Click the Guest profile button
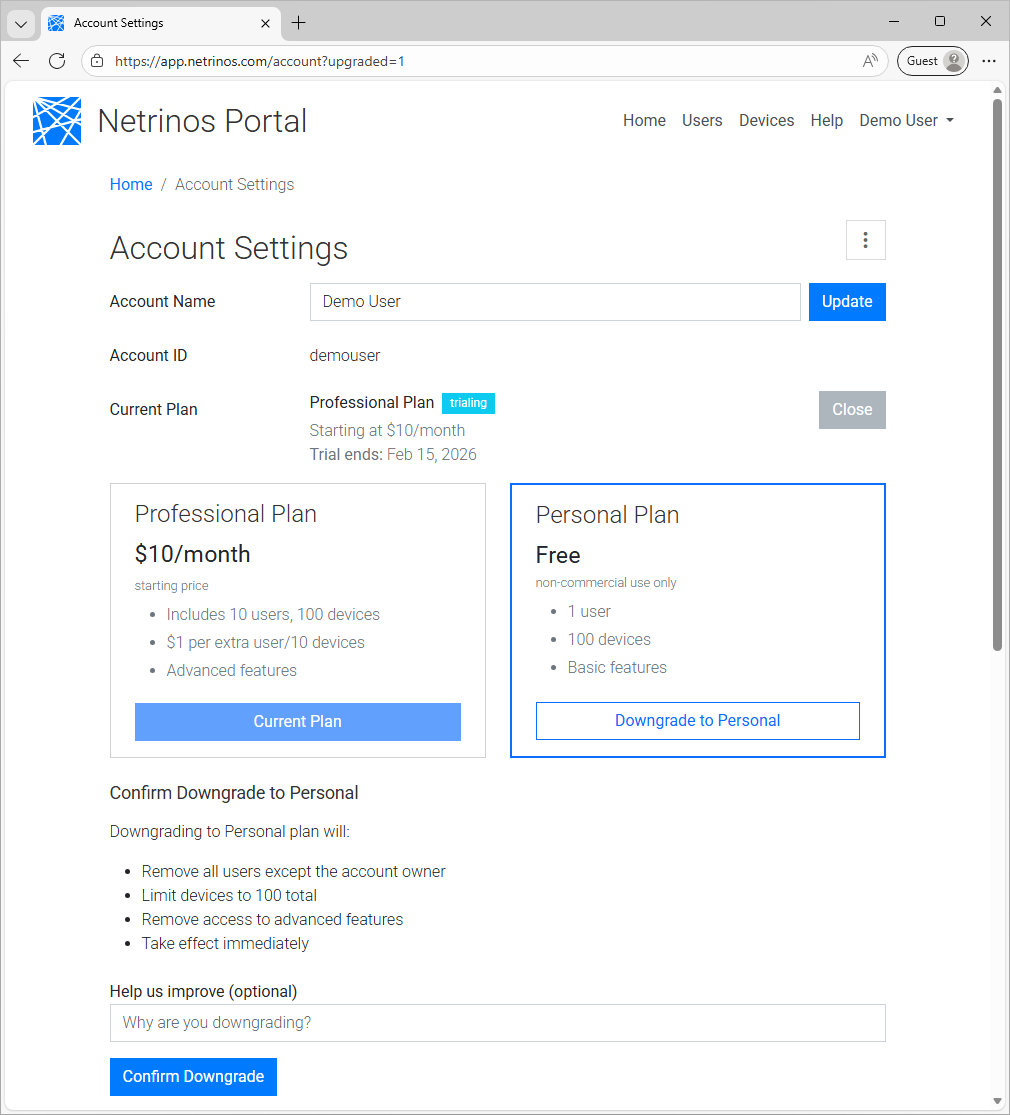This screenshot has width=1010, height=1115. click(933, 61)
